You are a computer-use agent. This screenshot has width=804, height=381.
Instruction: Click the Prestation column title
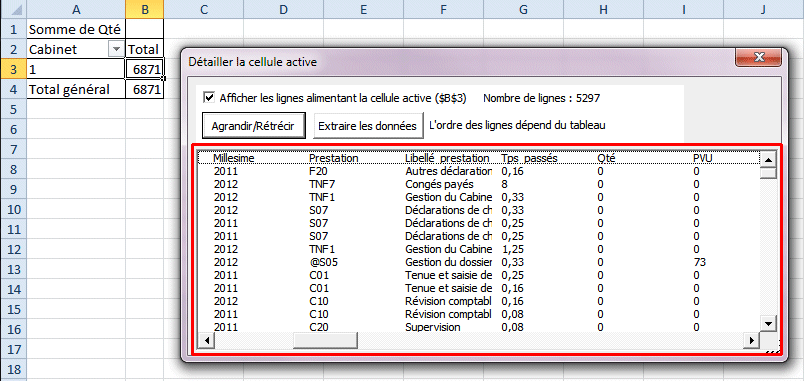[334, 158]
